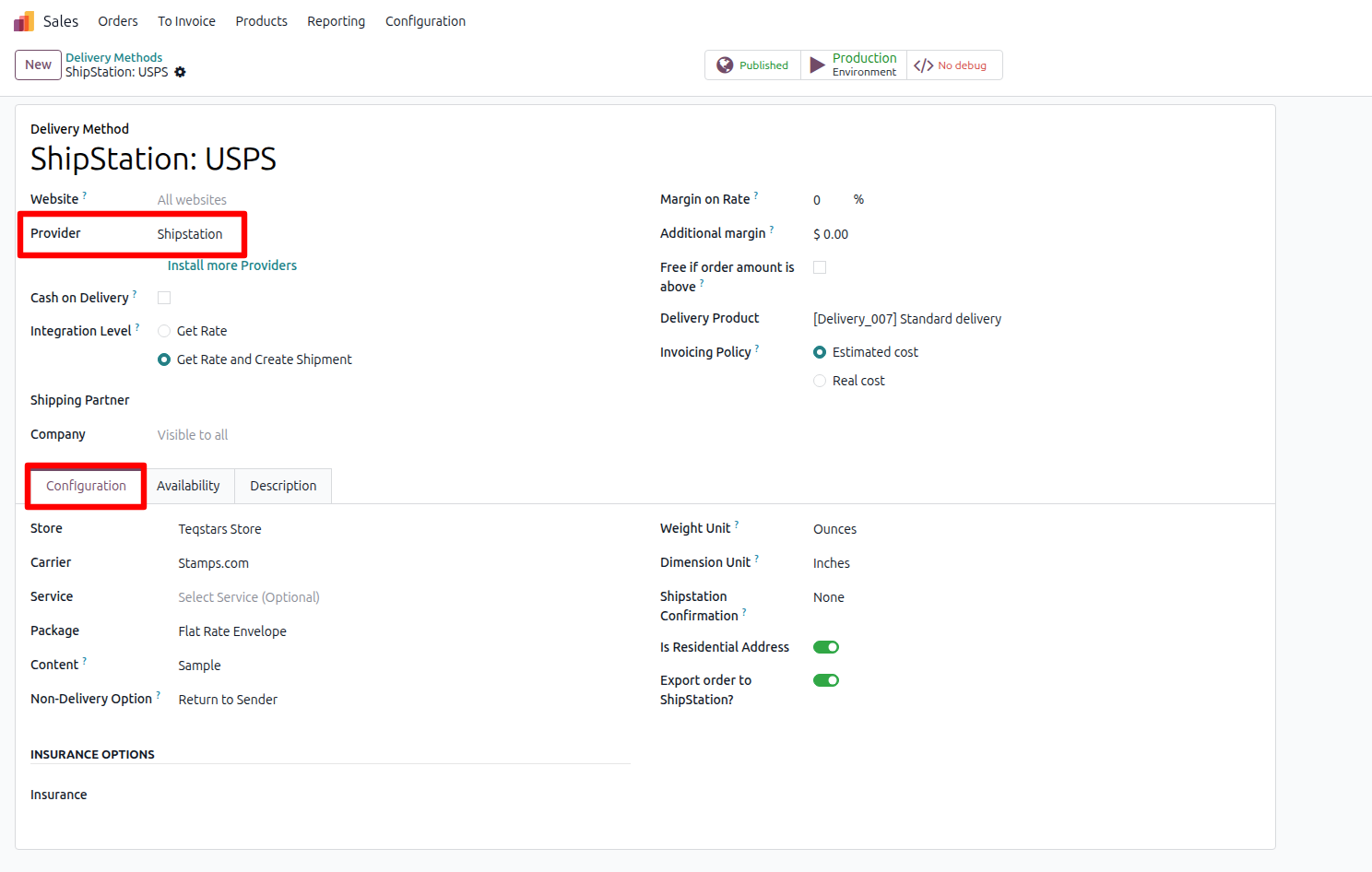Select the Get Rate radio option
Screen dimensions: 1372x872
[x=164, y=331]
